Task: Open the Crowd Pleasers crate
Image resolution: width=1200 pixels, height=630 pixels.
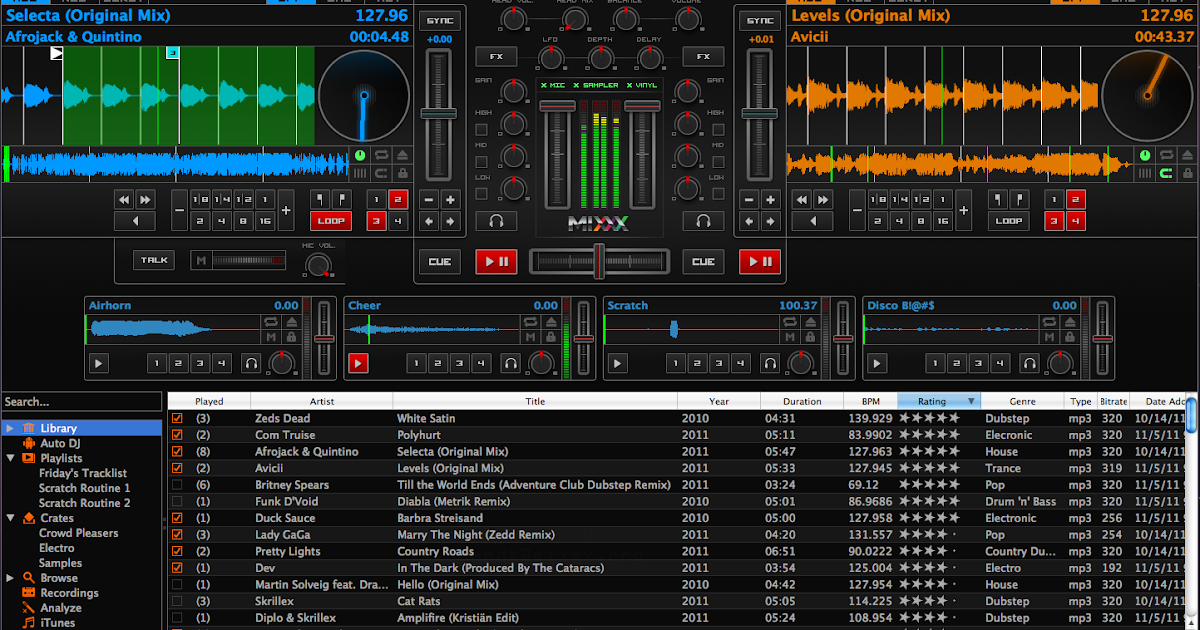Action: [79, 533]
